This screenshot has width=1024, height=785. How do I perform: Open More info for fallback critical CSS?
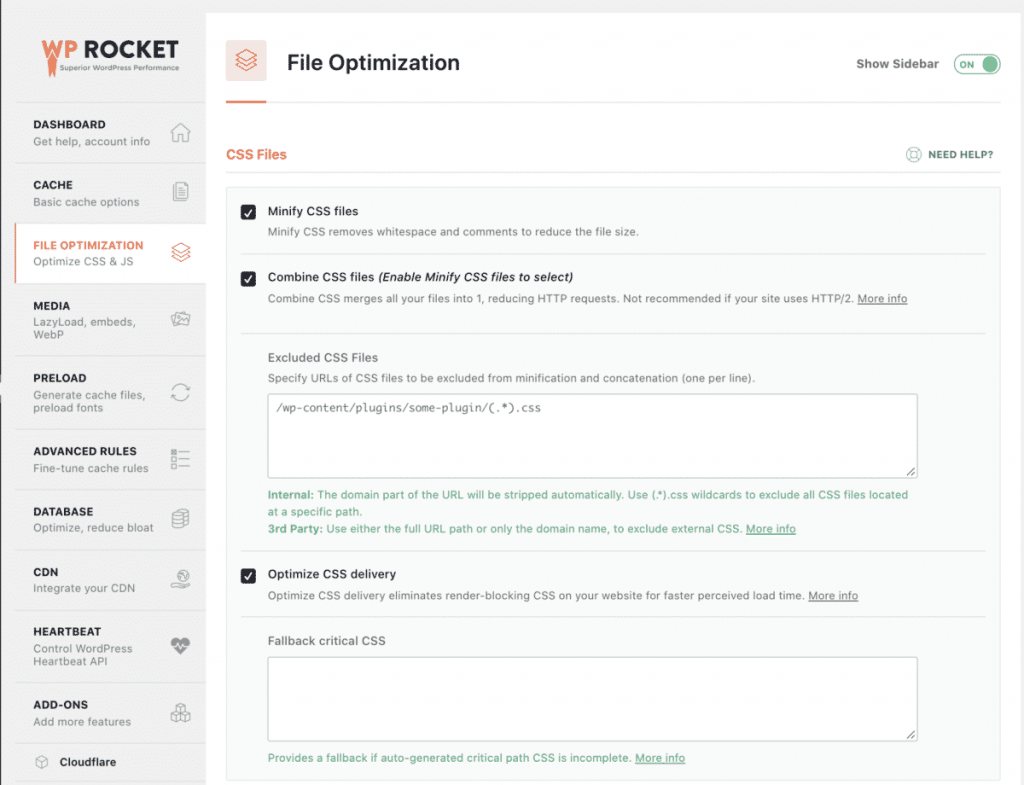660,758
